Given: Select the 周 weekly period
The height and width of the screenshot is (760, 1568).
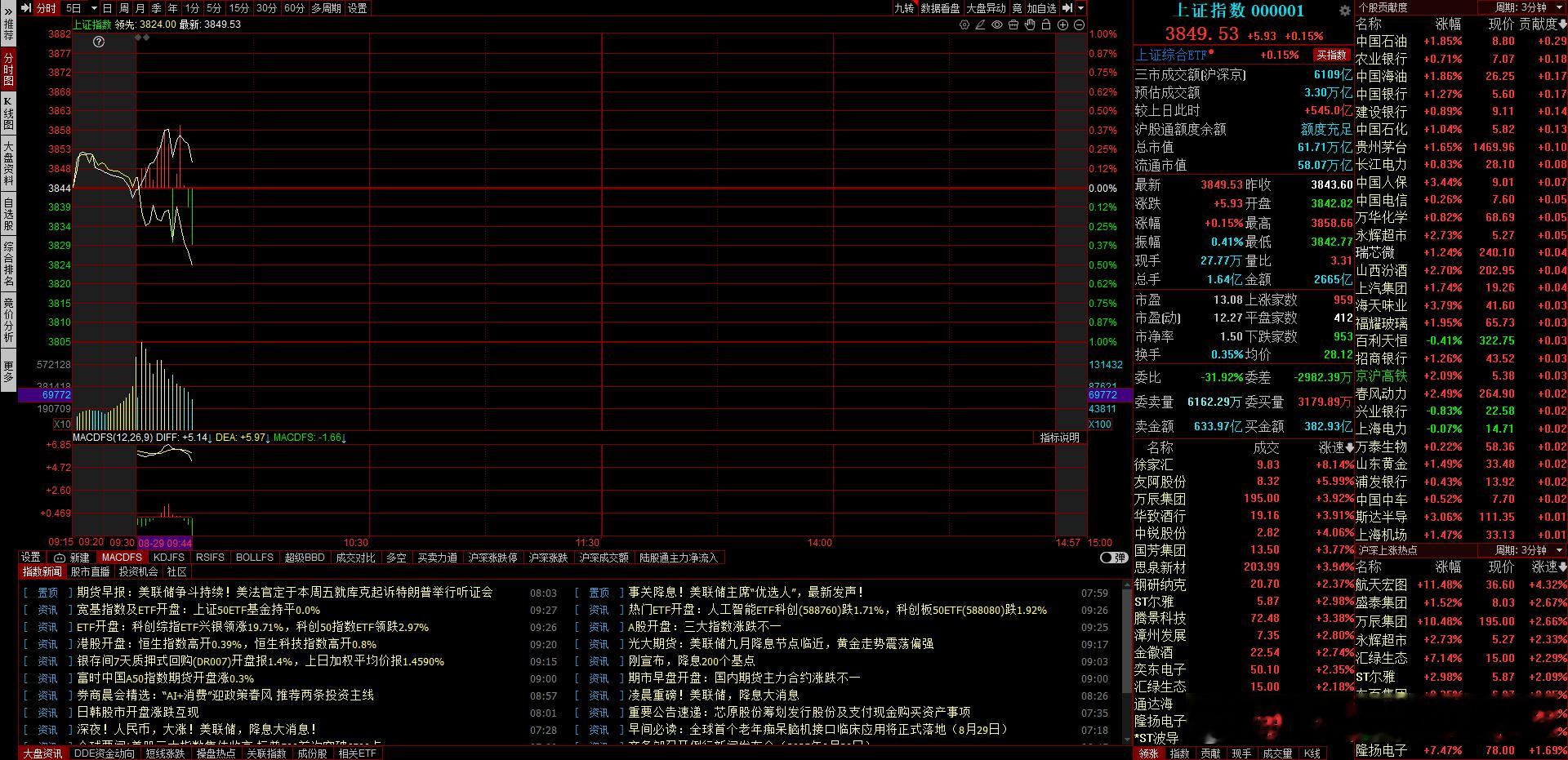Looking at the screenshot, I should click(124, 8).
